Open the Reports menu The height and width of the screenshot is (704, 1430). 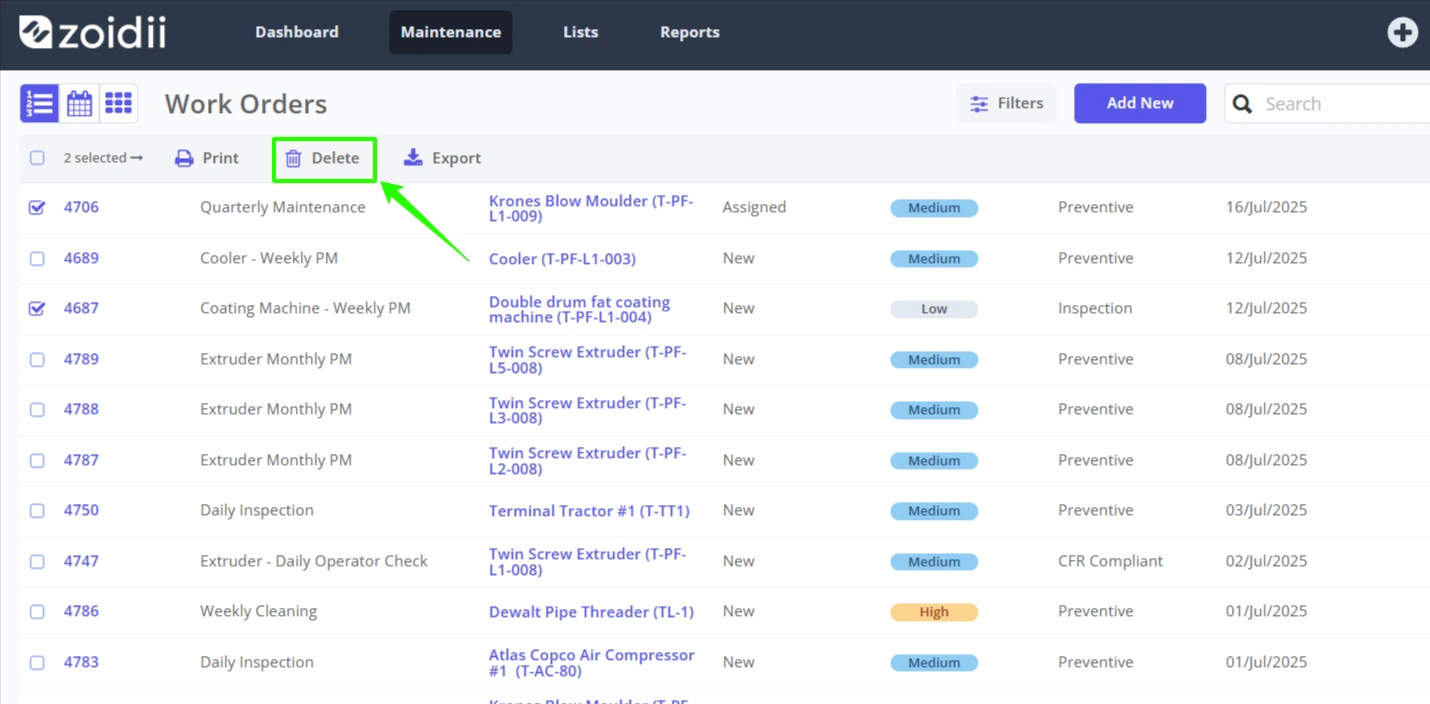tap(690, 32)
